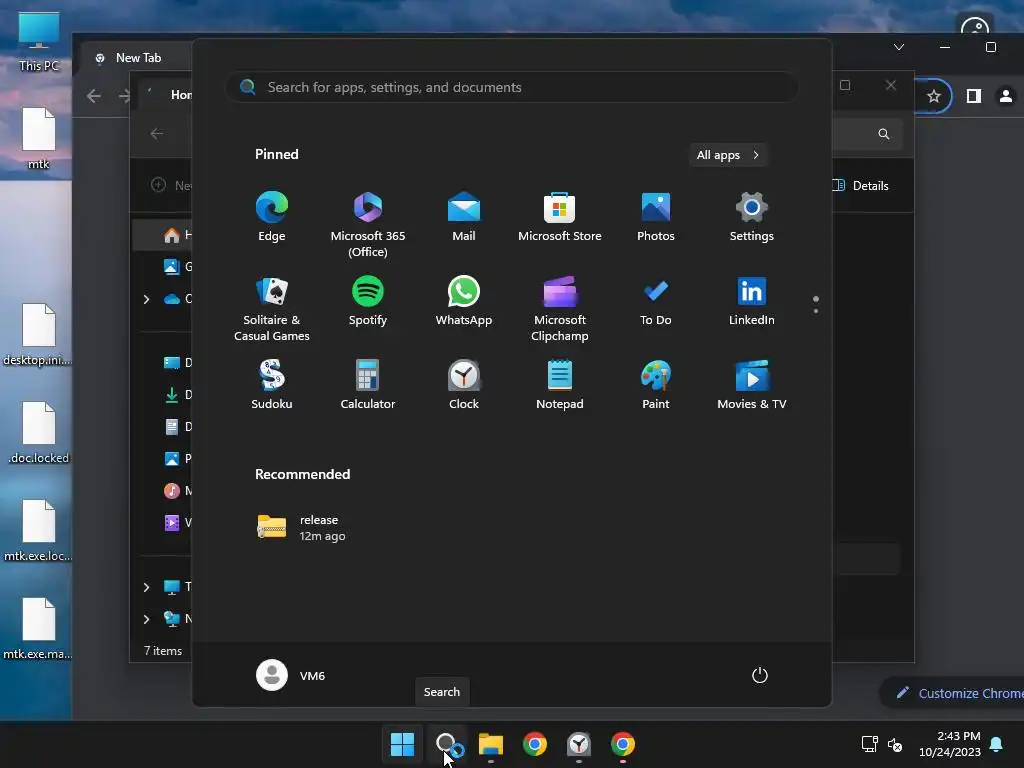Click the power button in Start menu

tap(760, 675)
